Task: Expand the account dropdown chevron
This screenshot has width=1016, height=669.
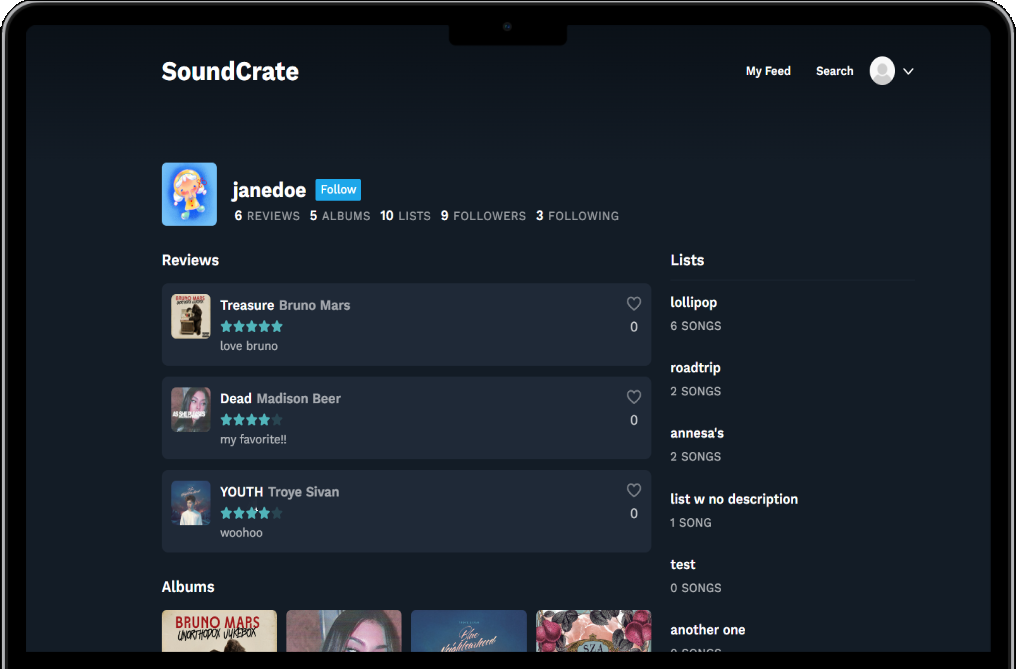Action: pyautogui.click(x=908, y=71)
